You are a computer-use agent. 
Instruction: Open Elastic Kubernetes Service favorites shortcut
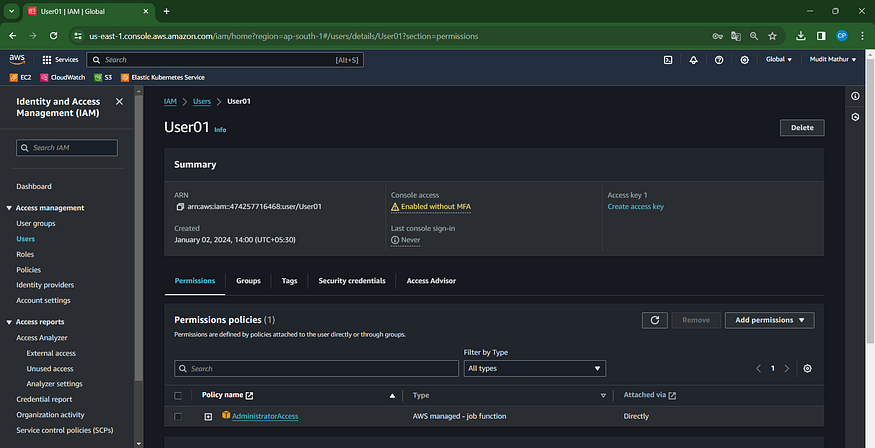pos(163,78)
